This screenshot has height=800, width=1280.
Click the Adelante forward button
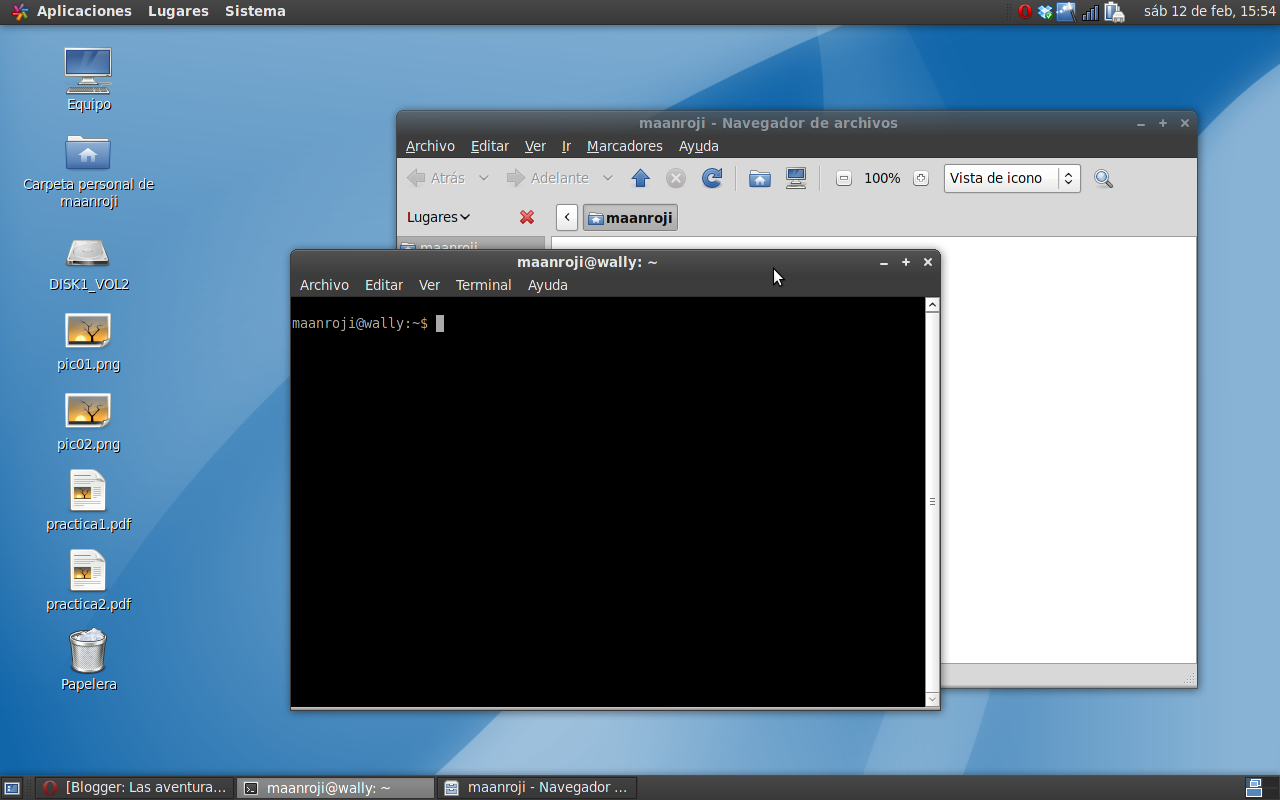point(547,178)
